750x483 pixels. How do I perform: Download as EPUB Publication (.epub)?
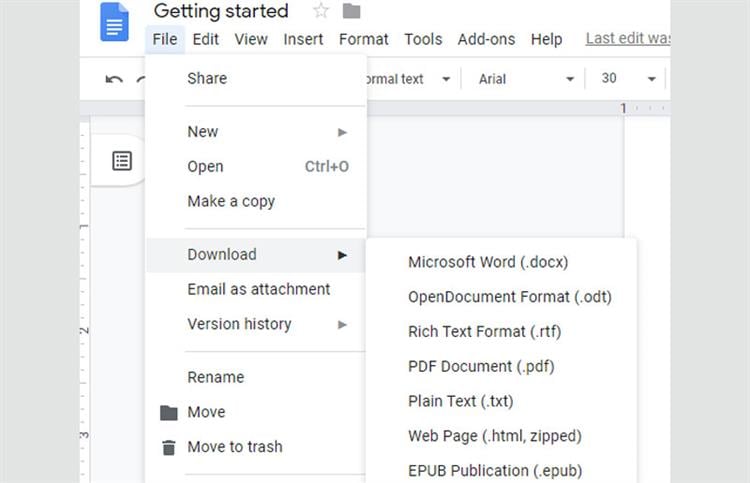[502, 471]
